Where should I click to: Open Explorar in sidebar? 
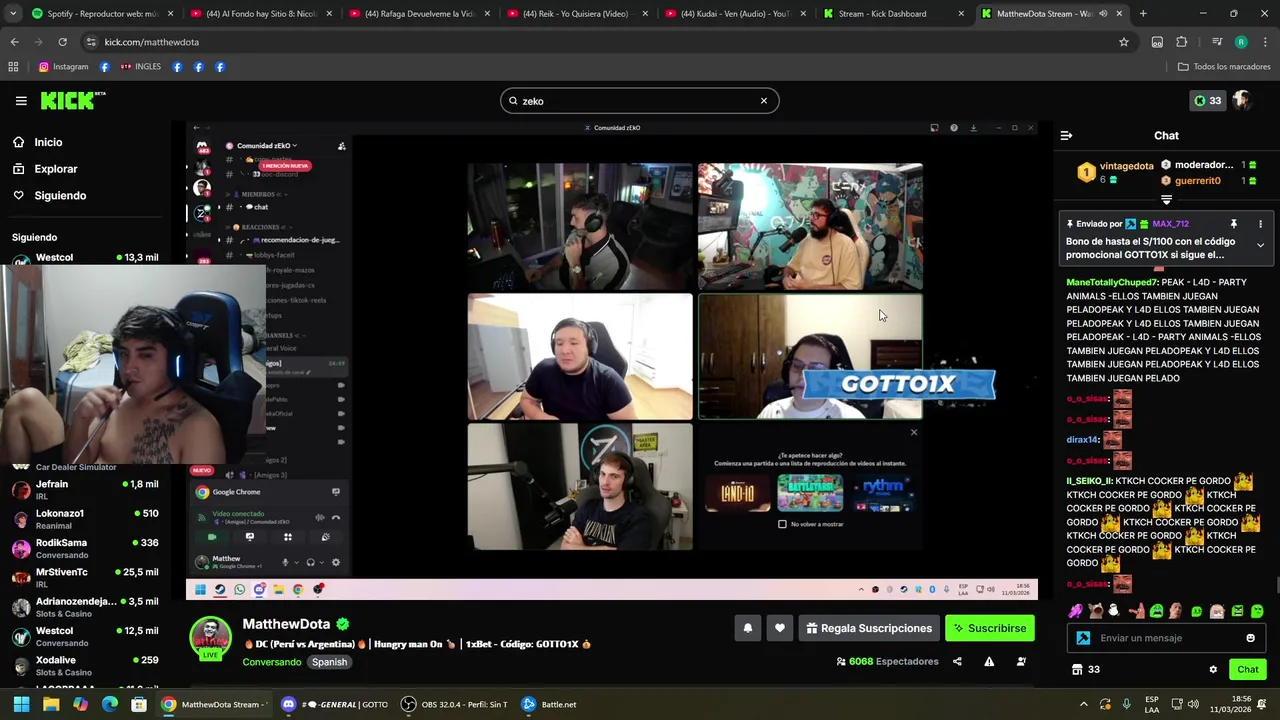[56, 169]
